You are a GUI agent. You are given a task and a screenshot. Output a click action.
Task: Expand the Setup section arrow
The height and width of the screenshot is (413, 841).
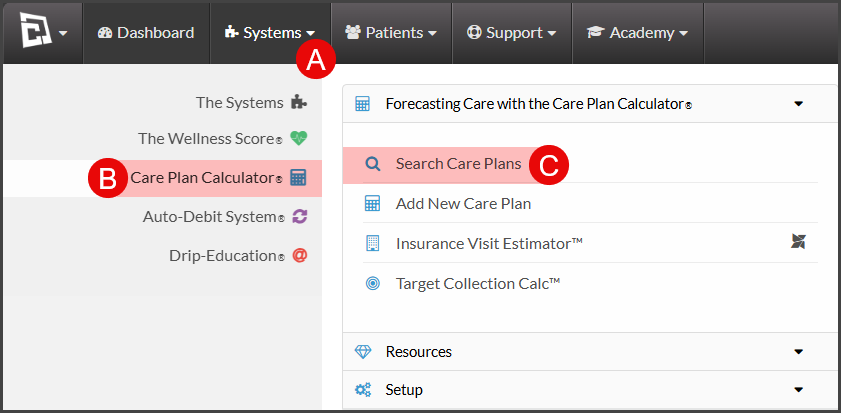[799, 390]
